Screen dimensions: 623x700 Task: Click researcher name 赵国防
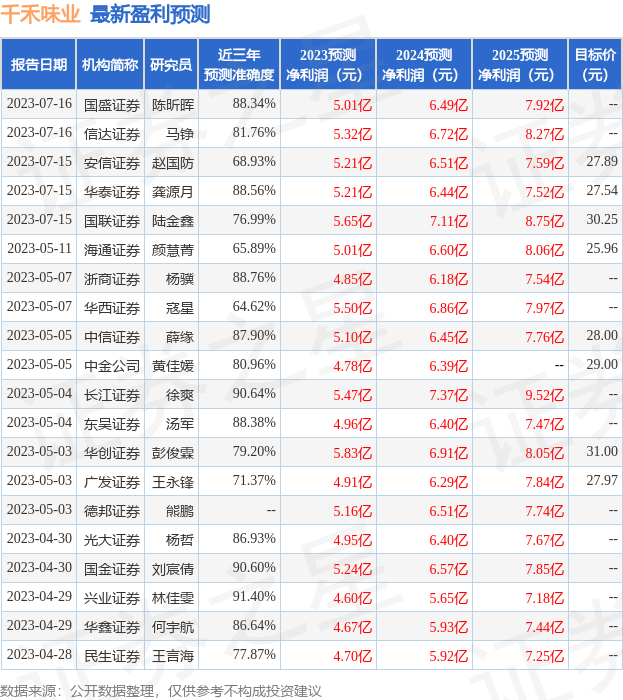click(173, 163)
